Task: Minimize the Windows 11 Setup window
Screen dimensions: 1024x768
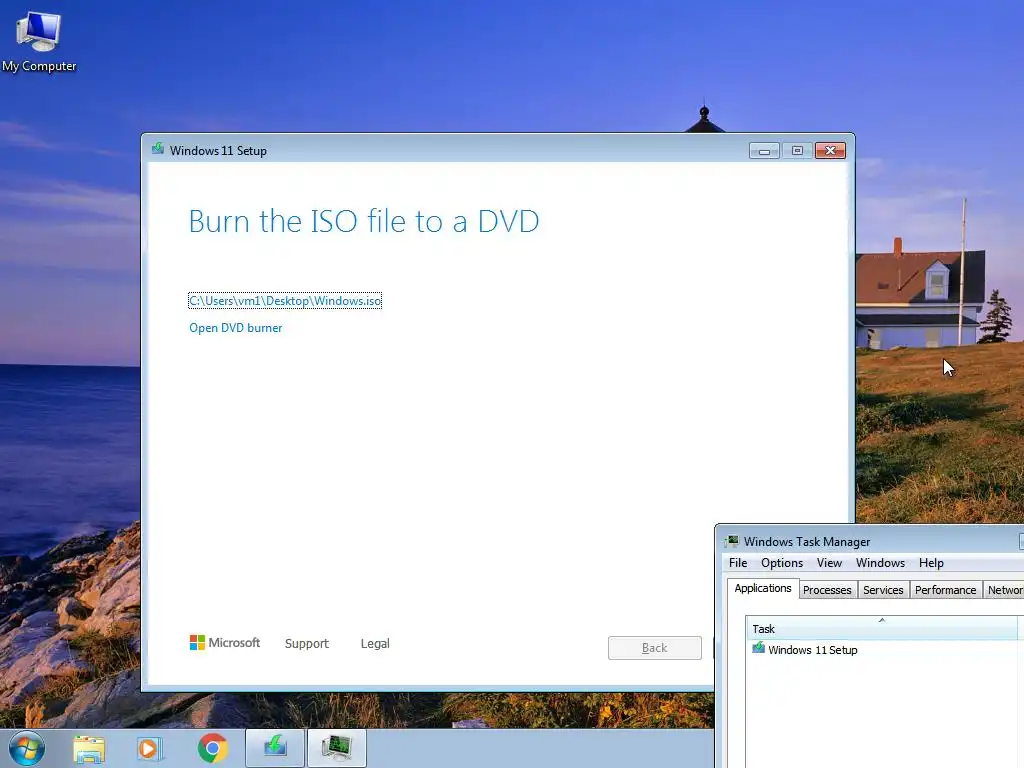Action: point(764,151)
